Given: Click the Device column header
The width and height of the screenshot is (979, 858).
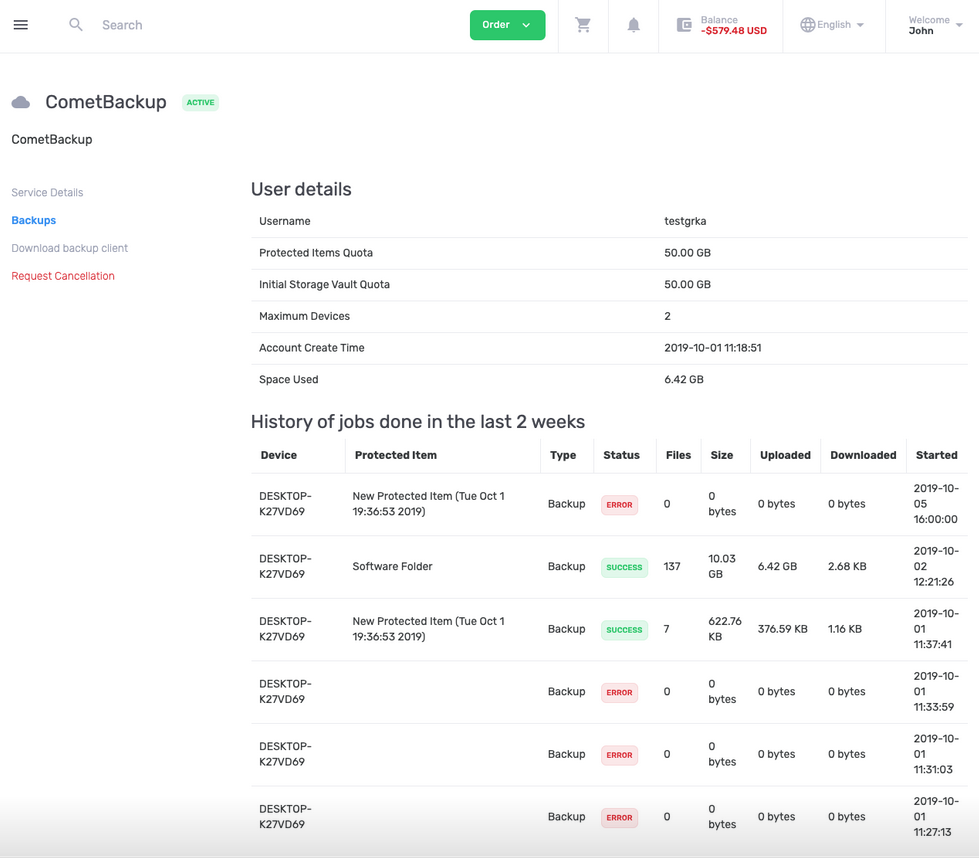Looking at the screenshot, I should tap(279, 455).
